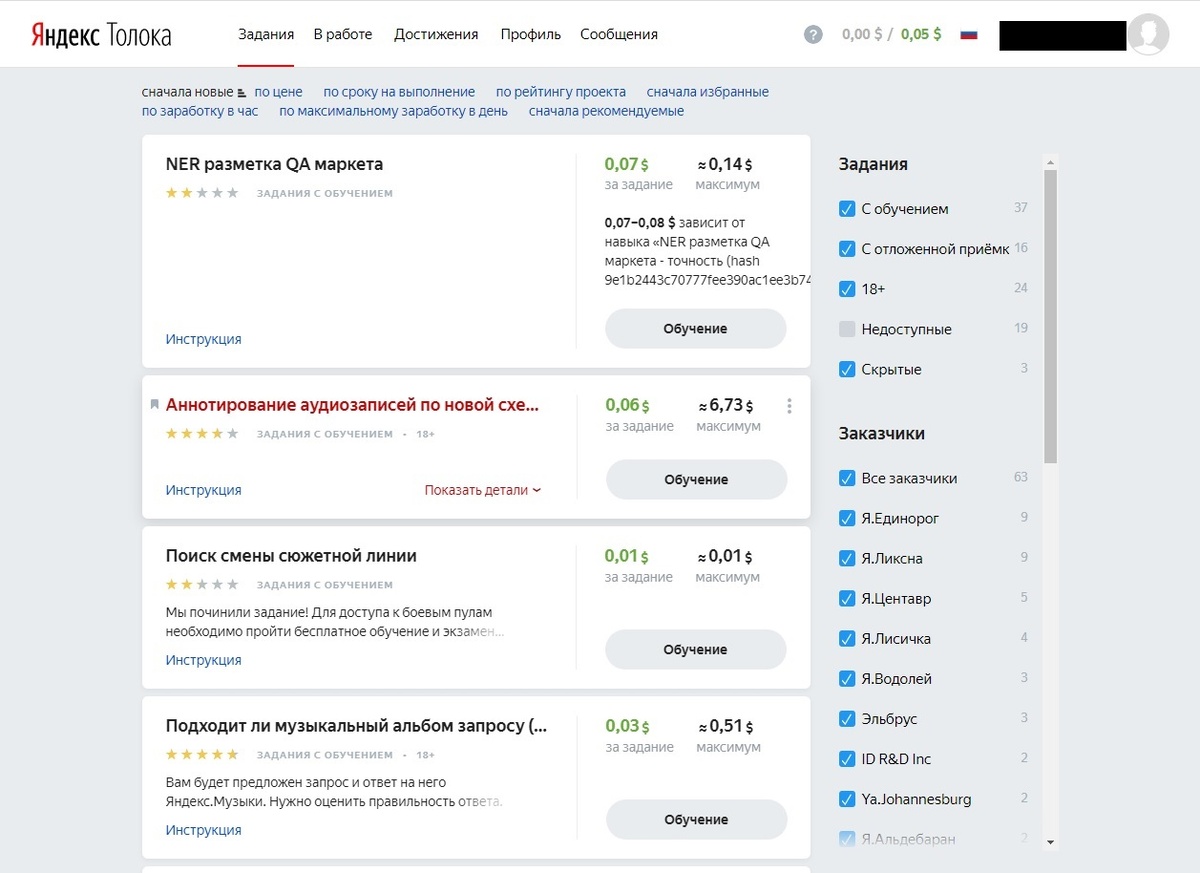Click the filter sidebar scrollbar thumb
Viewport: 1200px width, 873px height.
[1050, 315]
